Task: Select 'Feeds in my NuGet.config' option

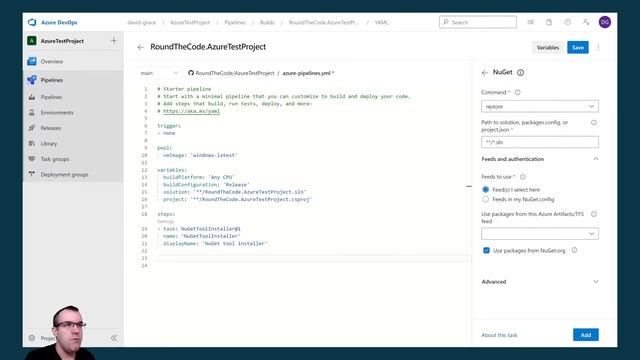Action: pyautogui.click(x=485, y=199)
